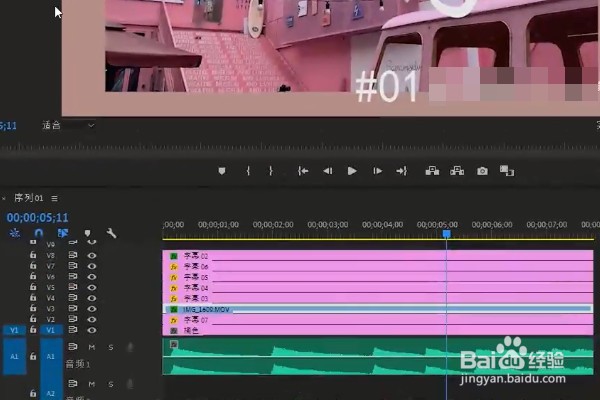Screen dimensions: 600x400
Task: Toggle A1 track targeting button
Action: pyautogui.click(x=51, y=356)
